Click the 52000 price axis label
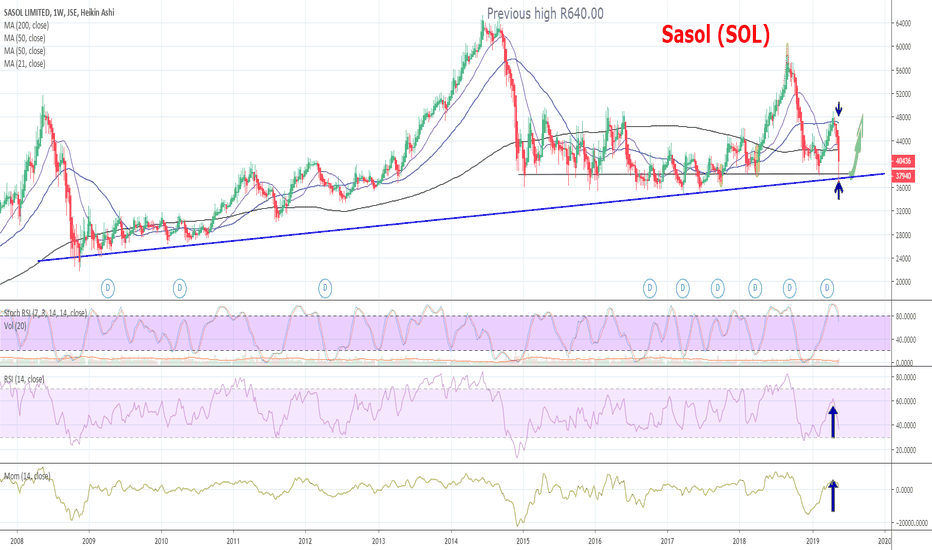Screen dimensions: 932x550 click(903, 94)
